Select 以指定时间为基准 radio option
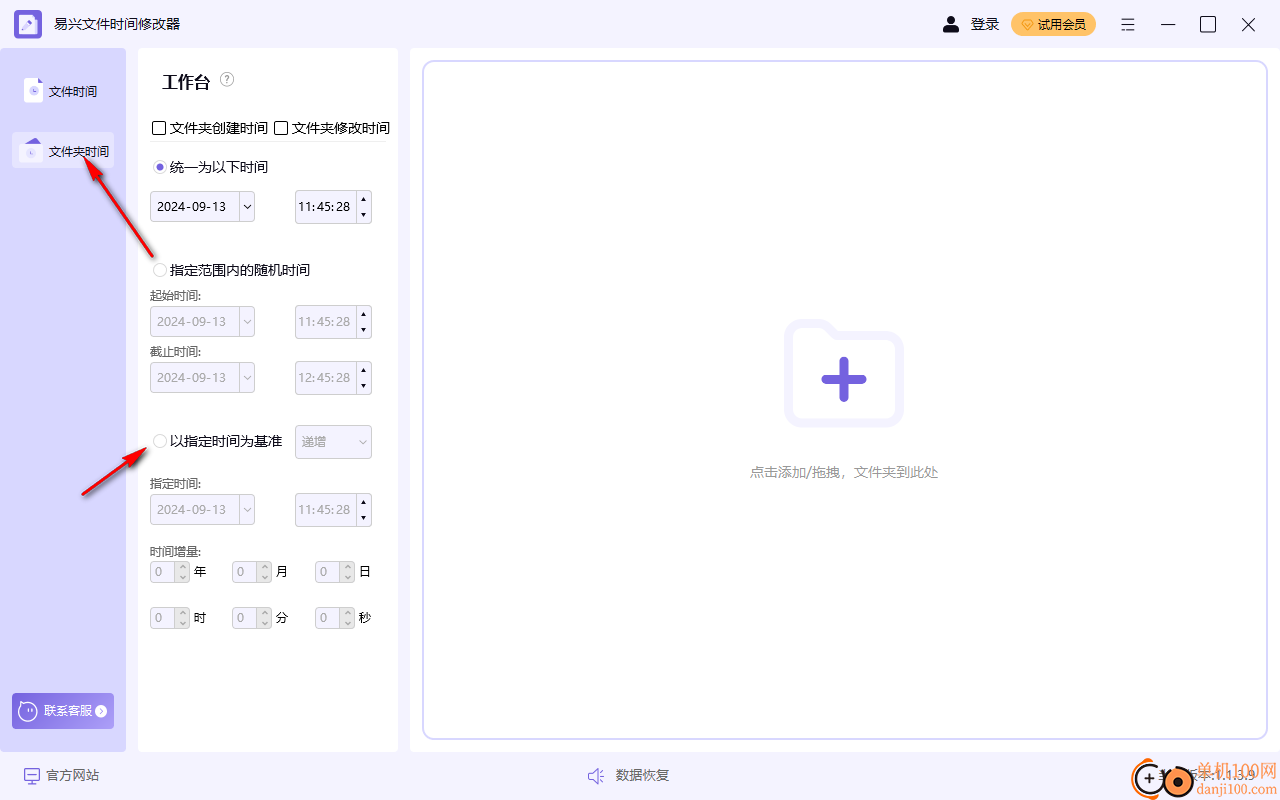Image resolution: width=1280 pixels, height=800 pixels. coord(160,441)
